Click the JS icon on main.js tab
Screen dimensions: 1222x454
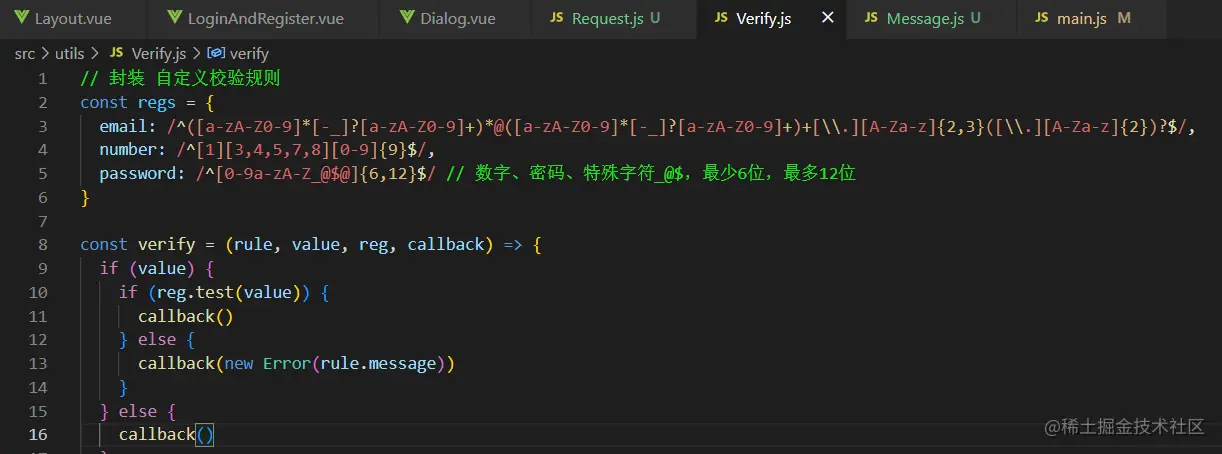(x=1042, y=18)
